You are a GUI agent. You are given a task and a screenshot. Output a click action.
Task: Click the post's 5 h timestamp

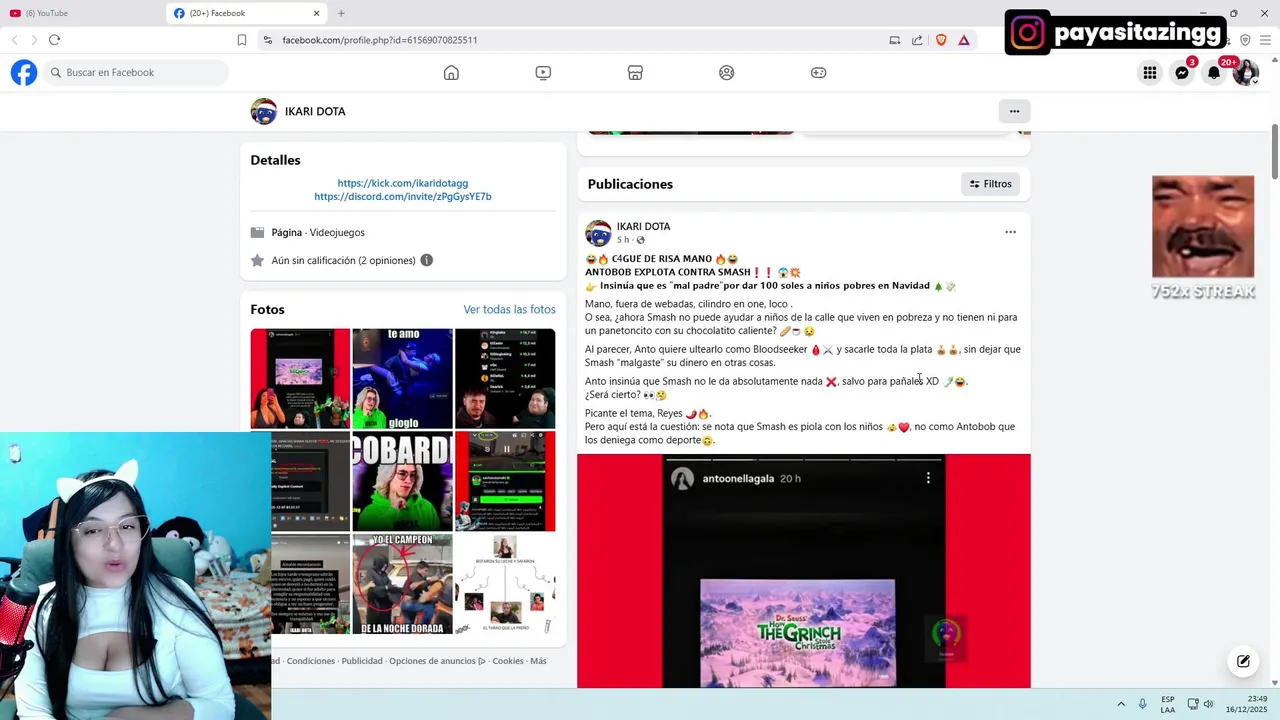pyautogui.click(x=623, y=240)
